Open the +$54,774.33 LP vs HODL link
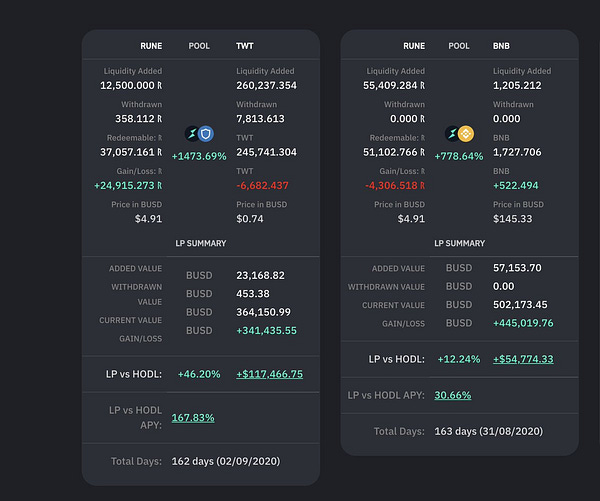 523,359
